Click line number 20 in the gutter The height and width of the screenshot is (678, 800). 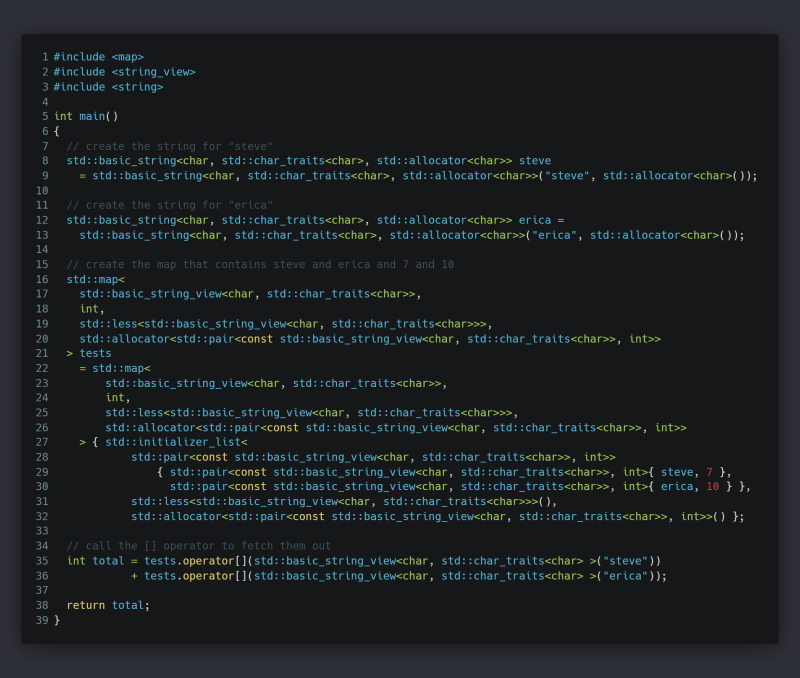[x=42, y=339]
